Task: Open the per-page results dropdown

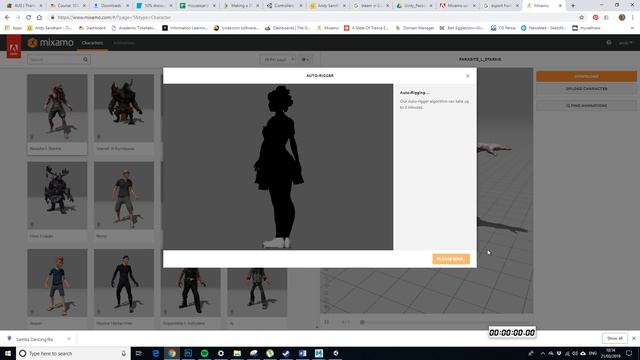Action: (x=278, y=60)
